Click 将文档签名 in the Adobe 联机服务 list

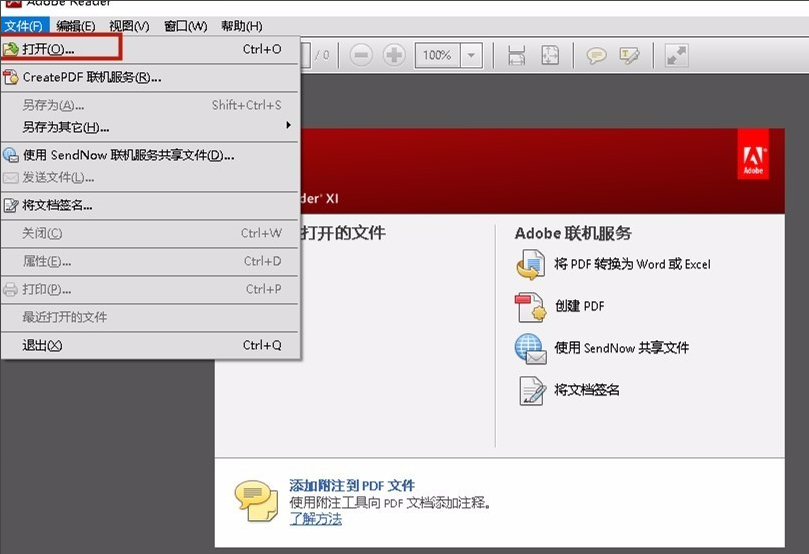[587, 390]
